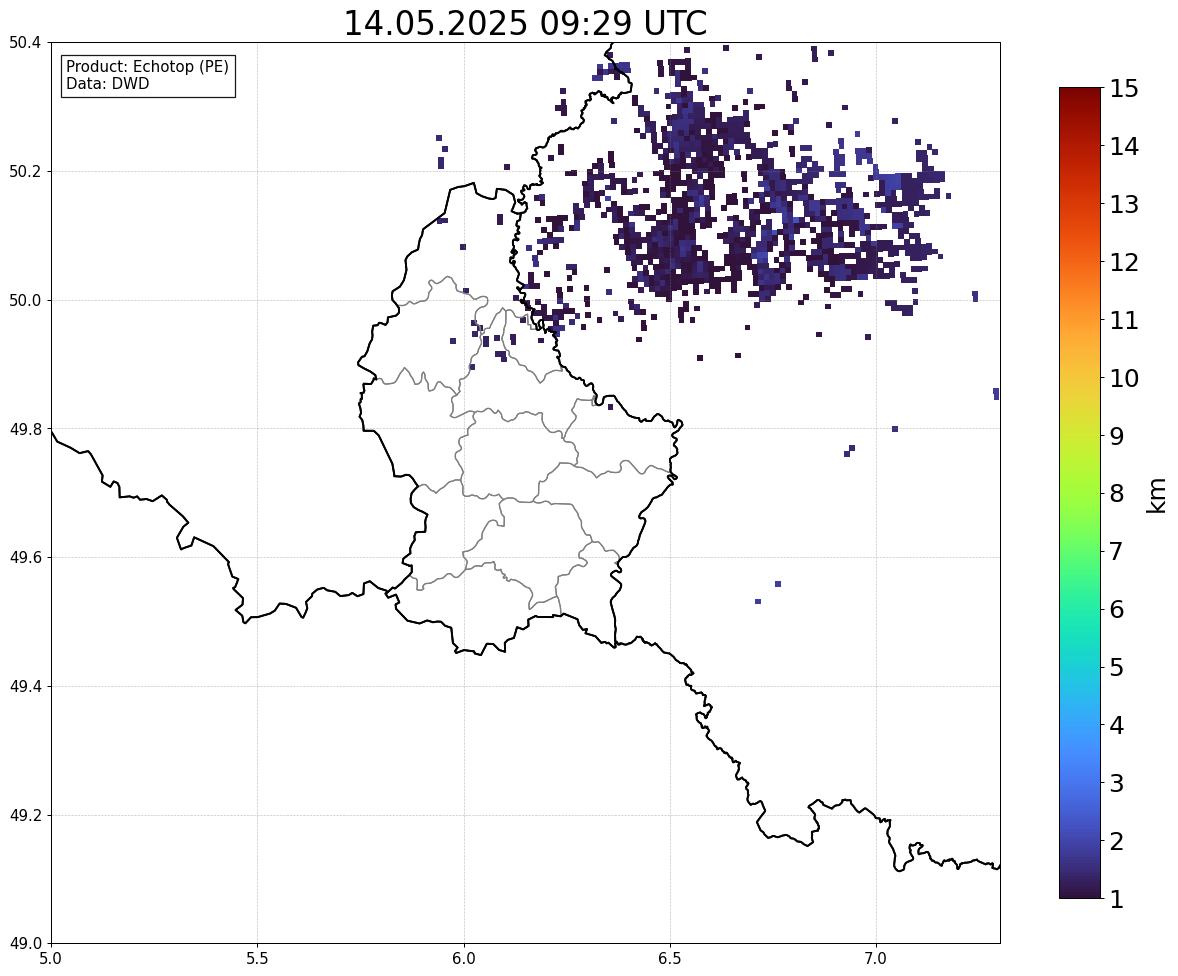This screenshot has width=1178, height=976.
Task: Click colorbar tick label 12
Action: pos(1124,262)
